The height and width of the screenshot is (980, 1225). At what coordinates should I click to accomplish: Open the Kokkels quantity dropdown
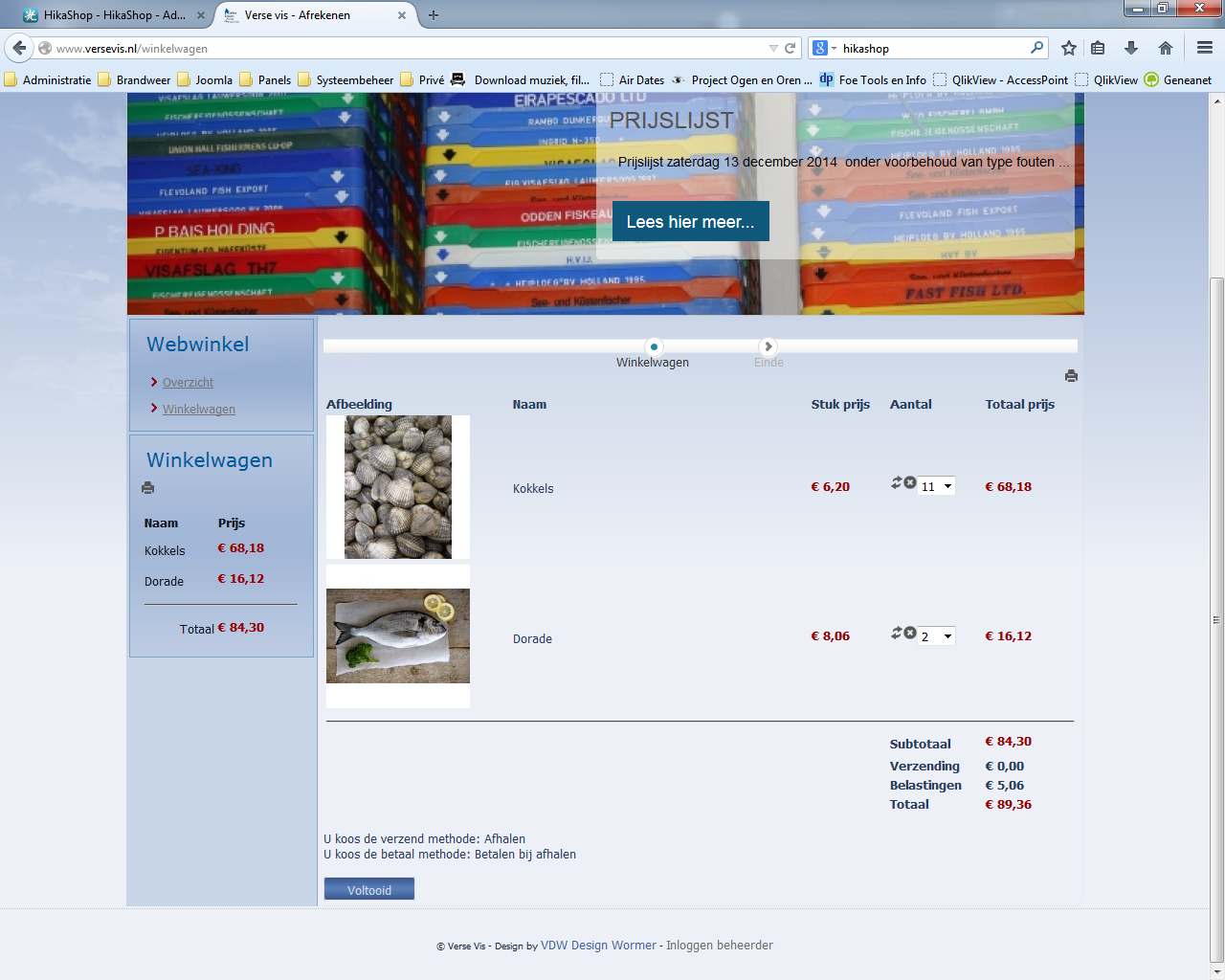point(937,486)
